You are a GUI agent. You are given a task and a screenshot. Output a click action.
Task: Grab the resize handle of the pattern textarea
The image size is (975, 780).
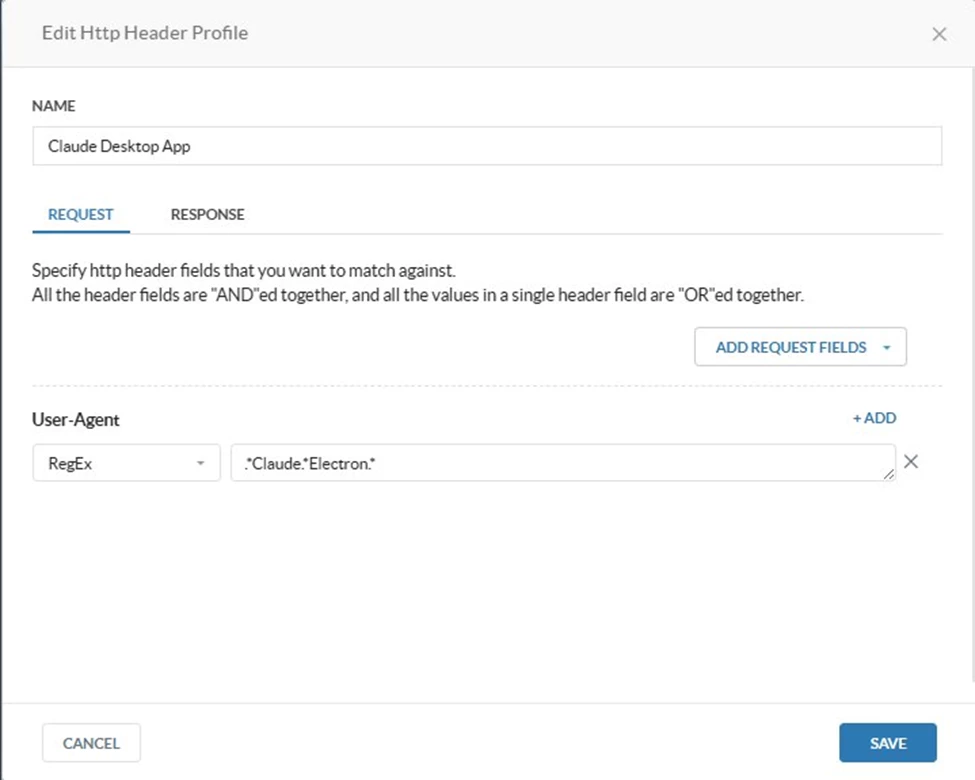pos(889,475)
